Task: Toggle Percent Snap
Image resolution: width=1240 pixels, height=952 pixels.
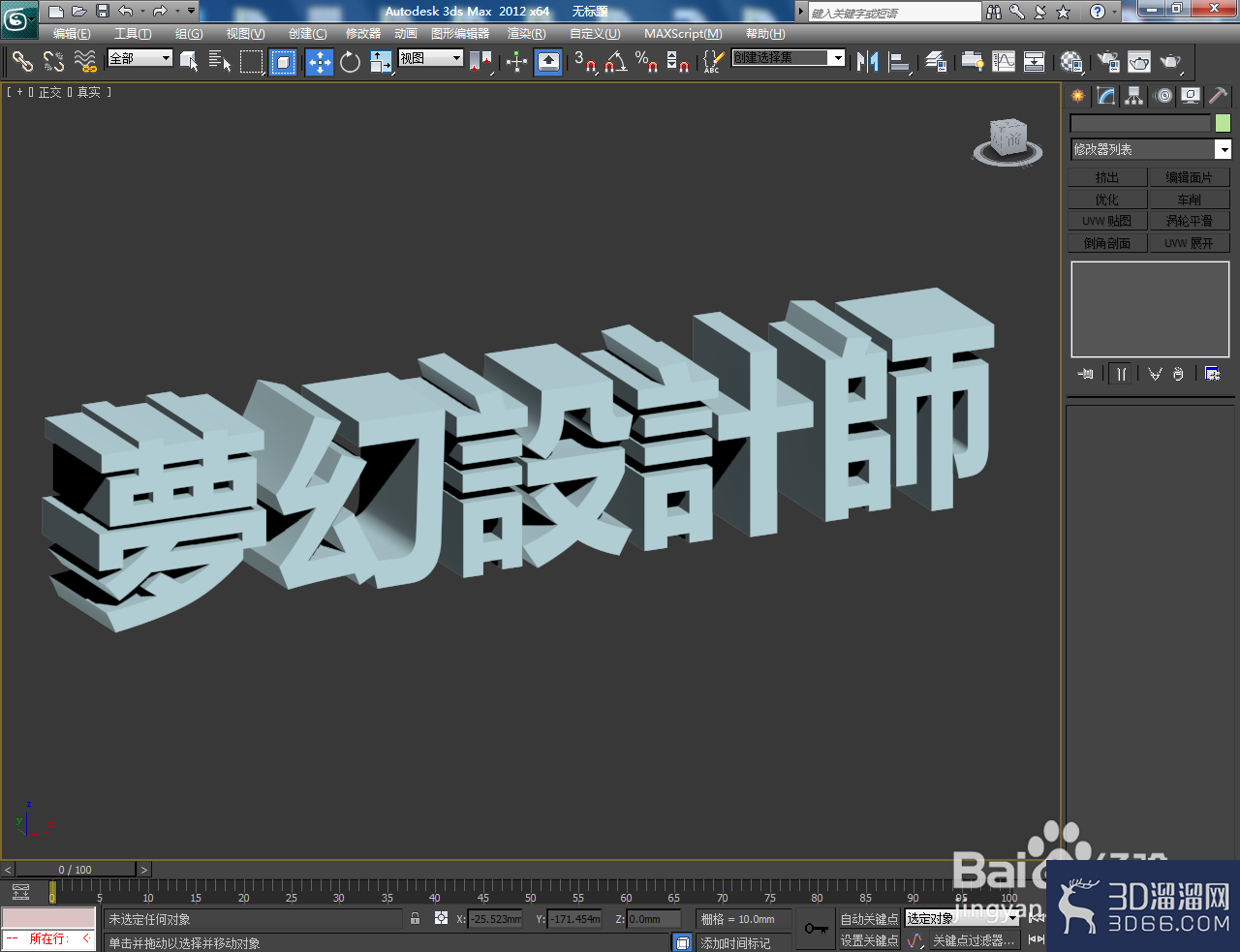Action: coord(646,62)
